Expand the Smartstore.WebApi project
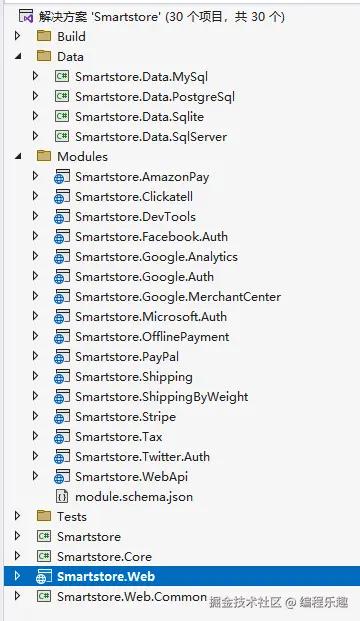 [x=35, y=476]
